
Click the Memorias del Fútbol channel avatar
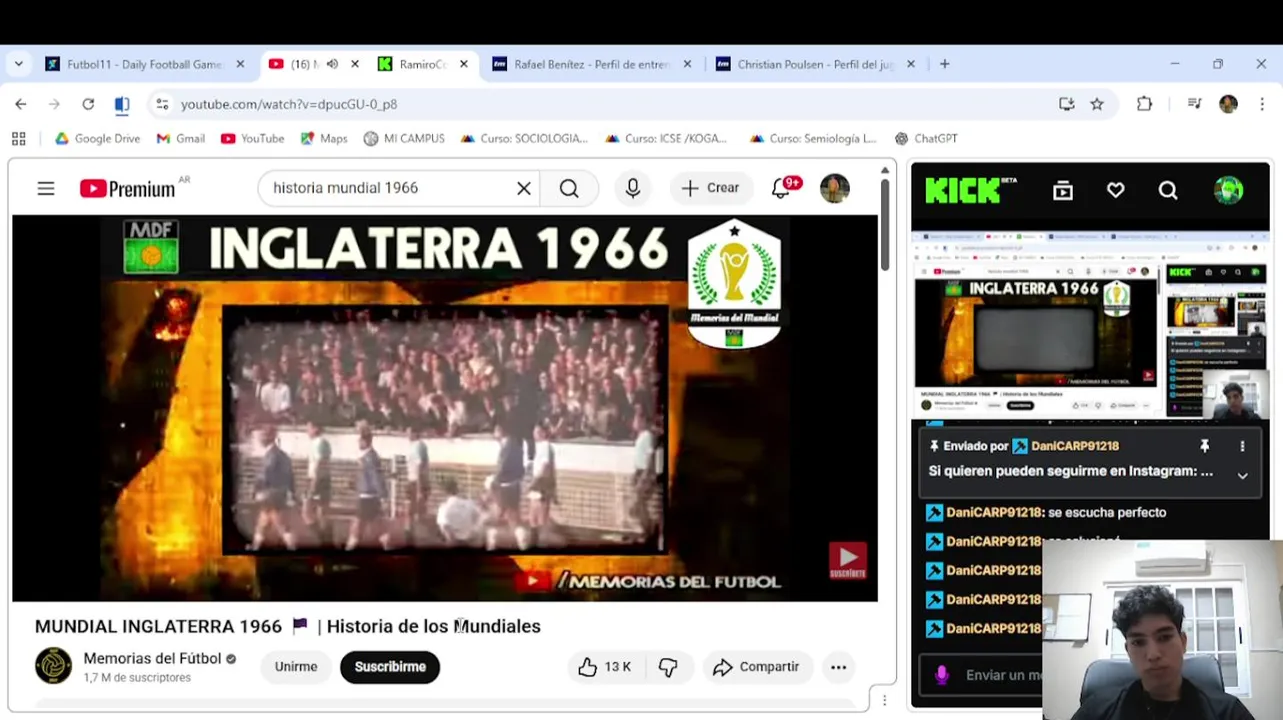pos(54,666)
